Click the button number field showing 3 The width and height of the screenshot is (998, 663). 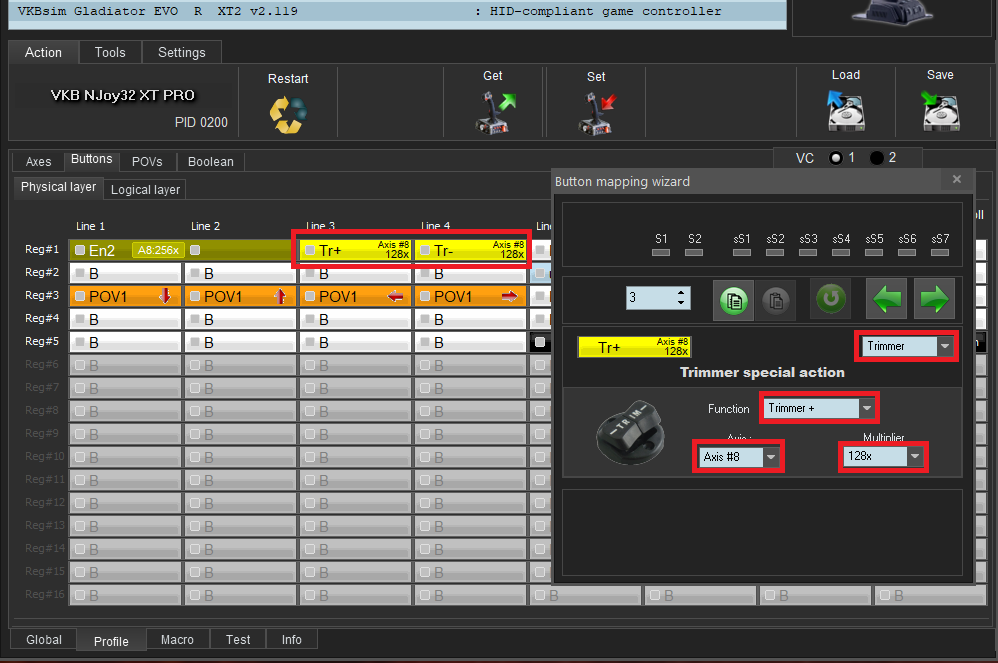[650, 298]
